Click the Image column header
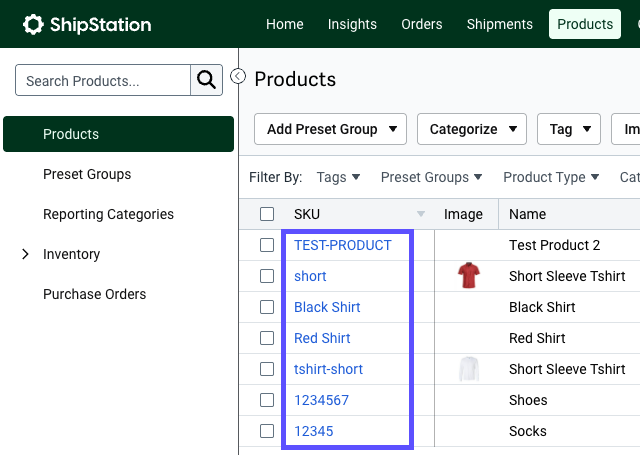The image size is (640, 455). click(463, 214)
